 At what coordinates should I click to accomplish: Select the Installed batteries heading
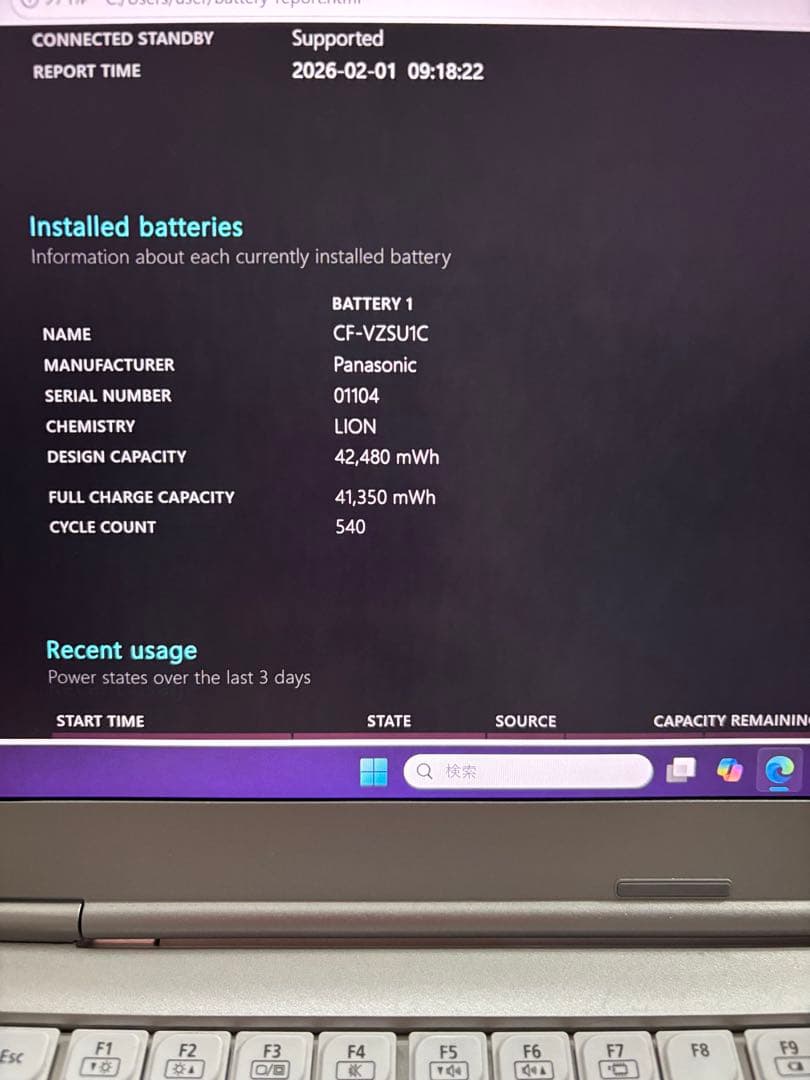135,227
